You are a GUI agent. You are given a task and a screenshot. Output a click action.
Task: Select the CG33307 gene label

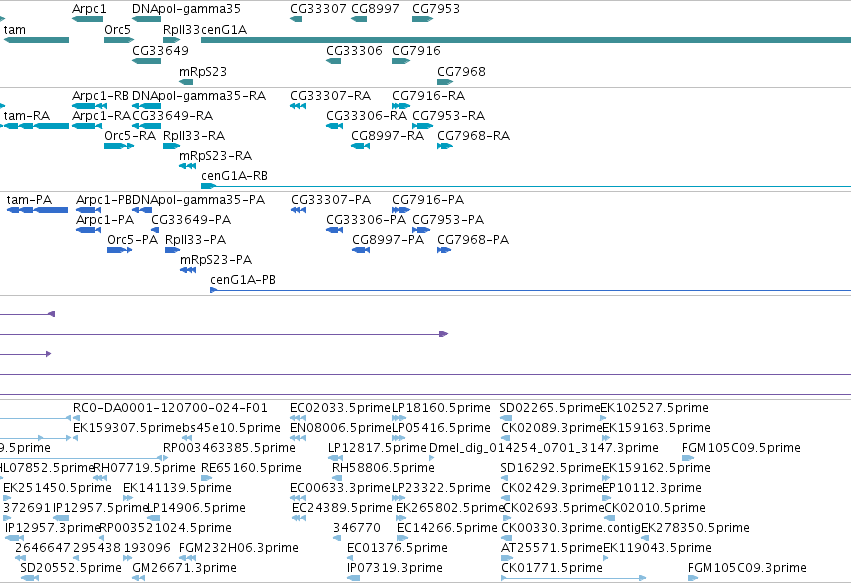click(318, 9)
